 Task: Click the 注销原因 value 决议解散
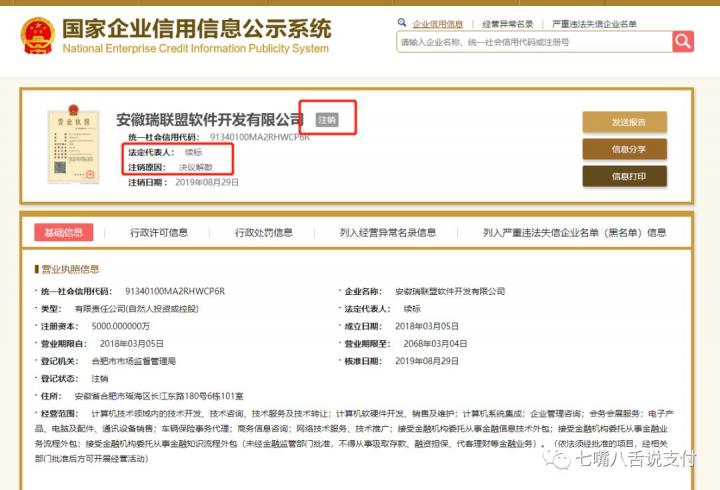(x=196, y=167)
